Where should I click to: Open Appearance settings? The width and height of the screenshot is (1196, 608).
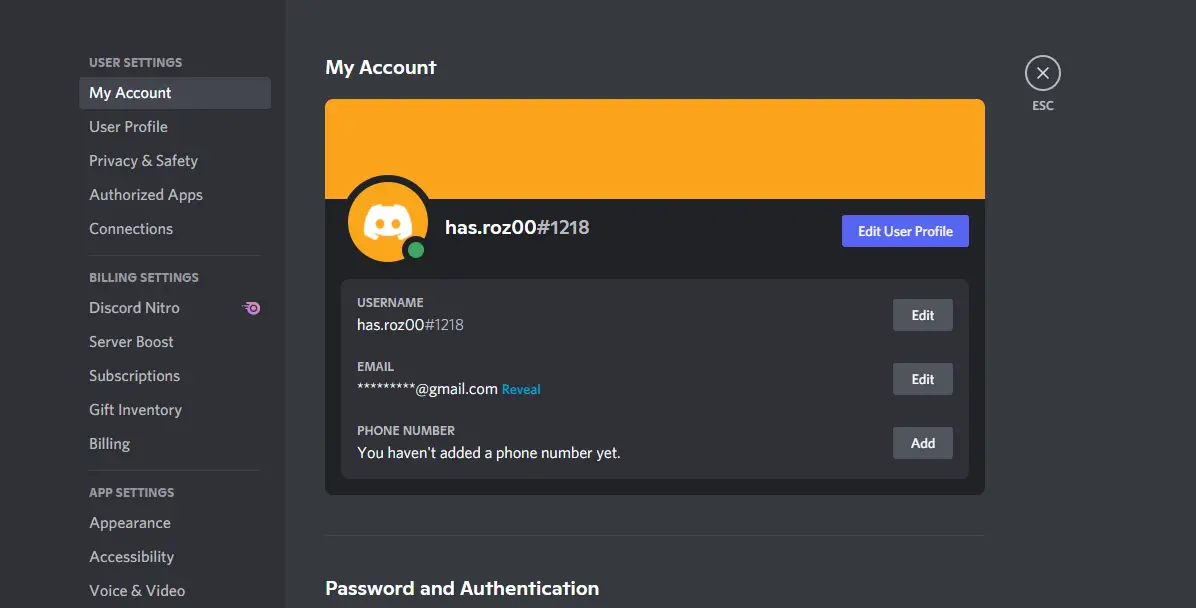[175, 523]
